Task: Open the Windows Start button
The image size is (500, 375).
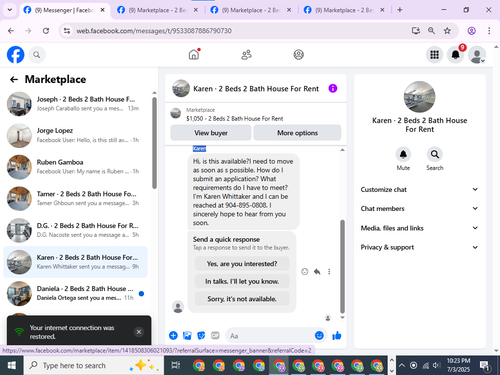Action: pos(12,365)
